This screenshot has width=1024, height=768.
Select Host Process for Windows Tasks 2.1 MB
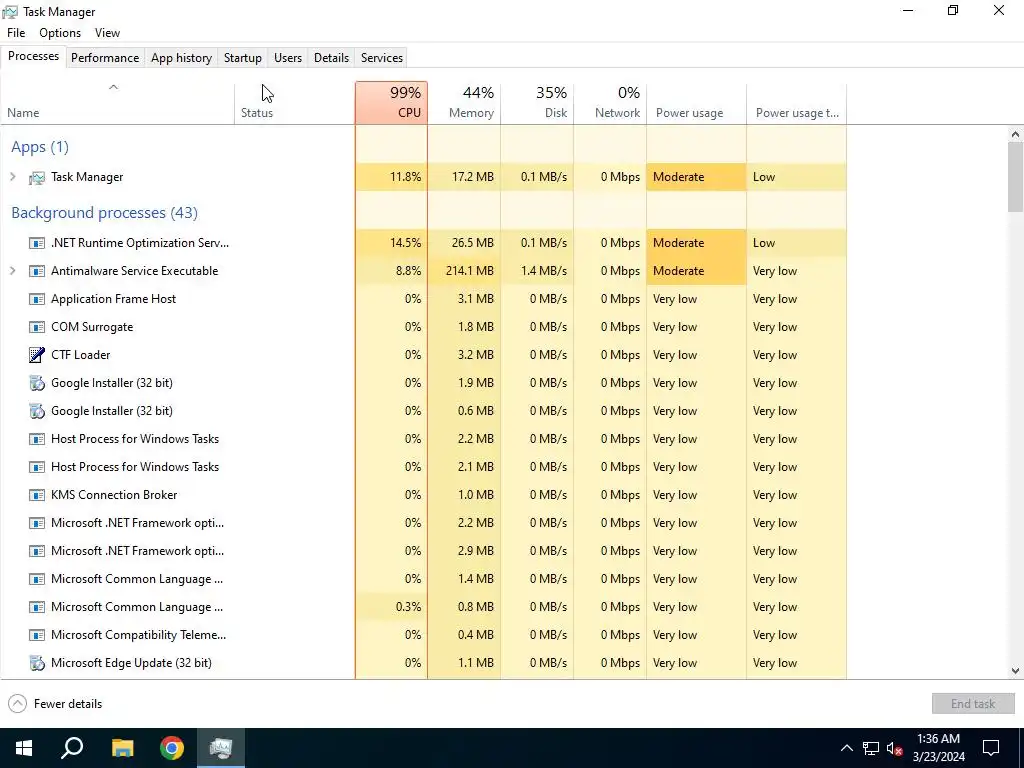pos(423,467)
